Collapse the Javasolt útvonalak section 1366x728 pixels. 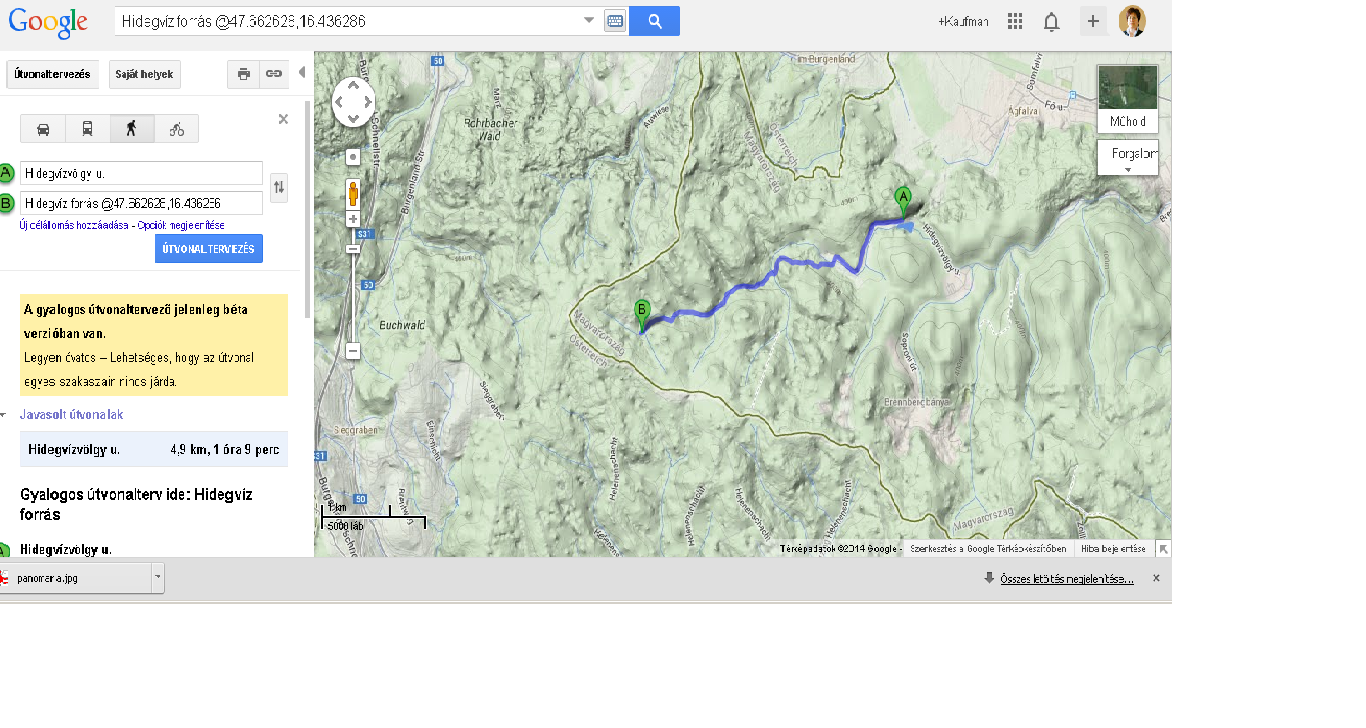click(3, 414)
